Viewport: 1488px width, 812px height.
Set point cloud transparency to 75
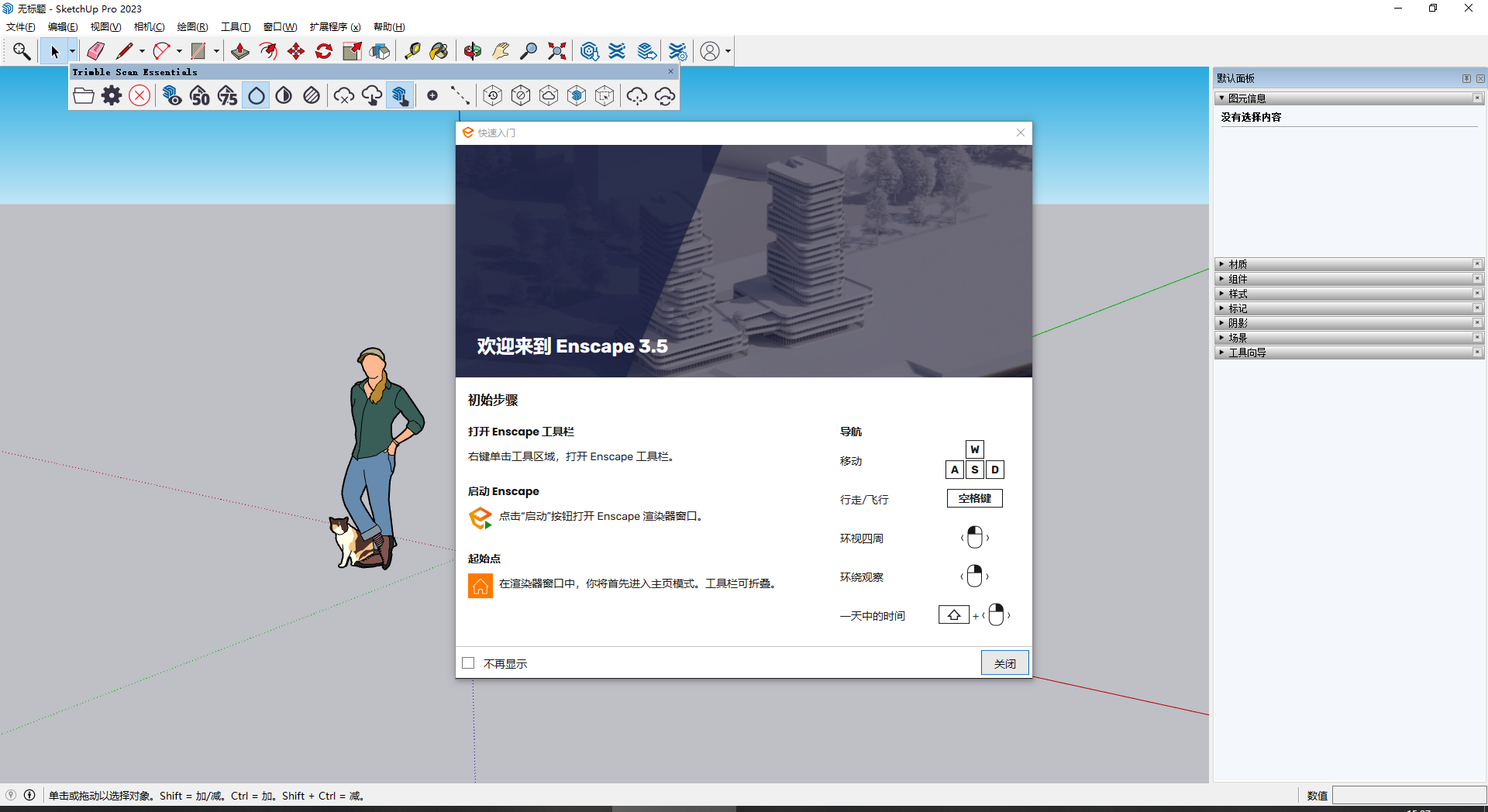pos(228,96)
